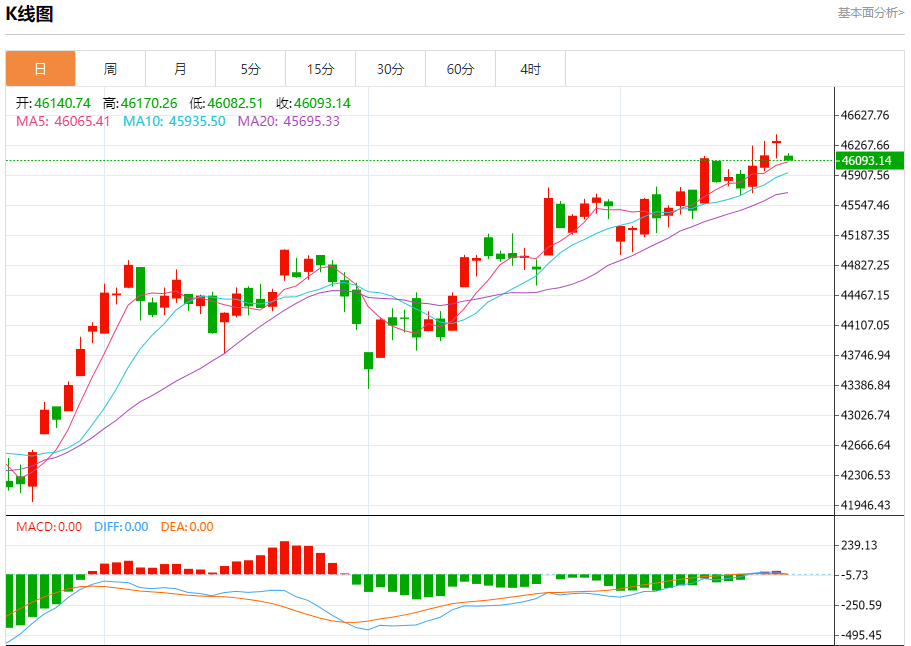The height and width of the screenshot is (646, 911).
Task: Click the MA5: 46065.41 legend
Action: (63, 121)
